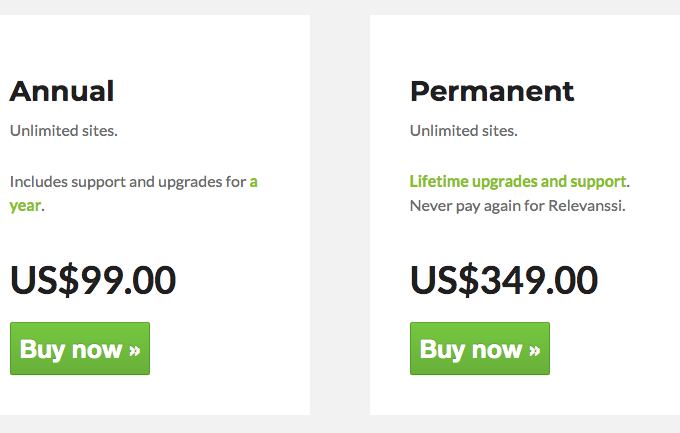Click the "Never pay again for Relevanssi." line
Screen dimensions: 680x433
517,206
